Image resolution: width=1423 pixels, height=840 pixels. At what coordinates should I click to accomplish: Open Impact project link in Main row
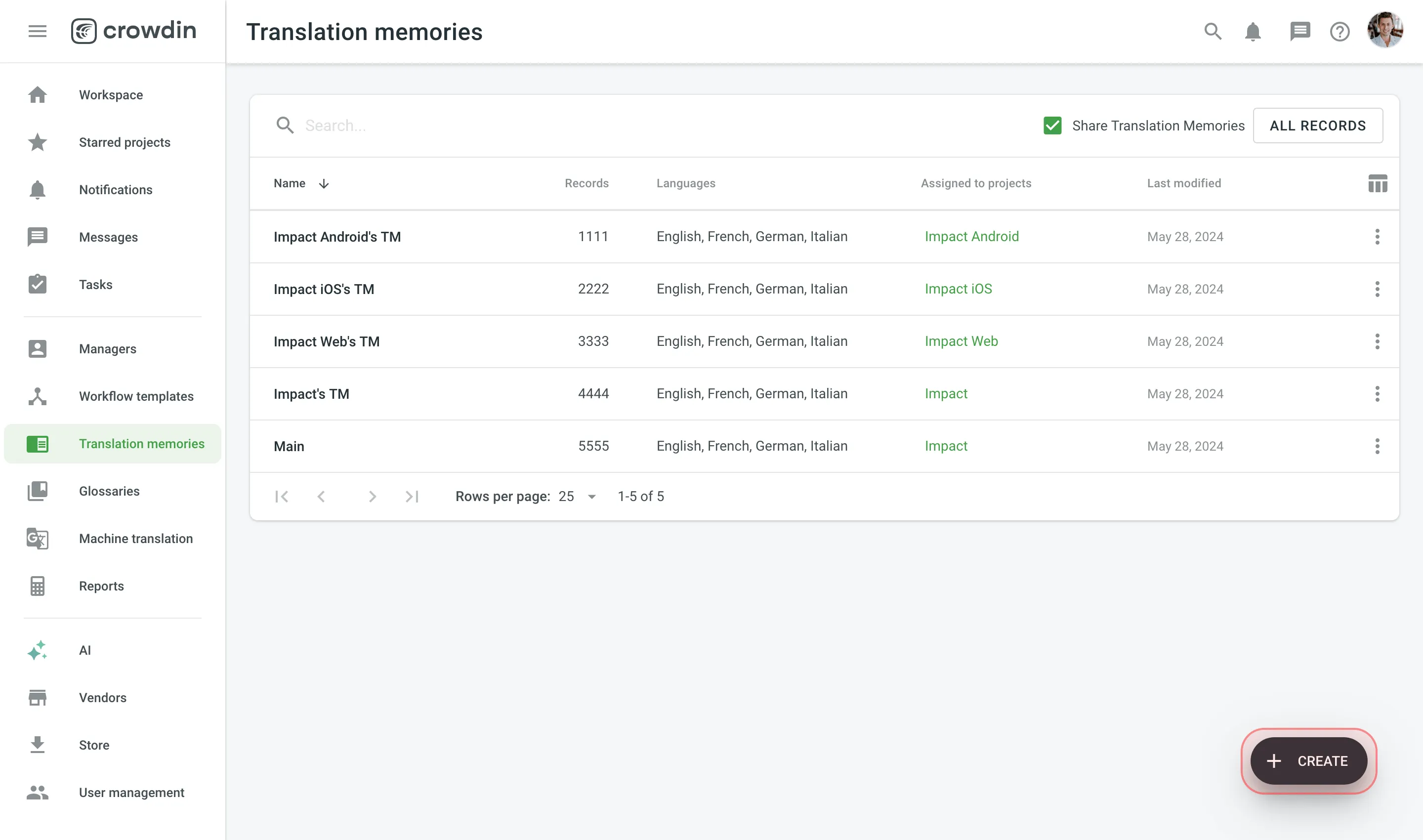pyautogui.click(x=946, y=446)
